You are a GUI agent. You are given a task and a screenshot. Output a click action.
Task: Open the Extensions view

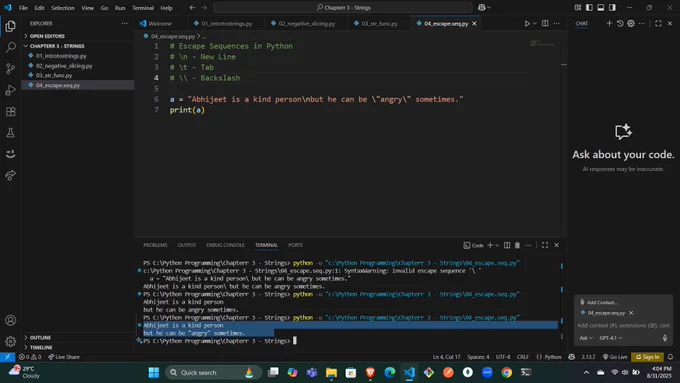[x=10, y=111]
